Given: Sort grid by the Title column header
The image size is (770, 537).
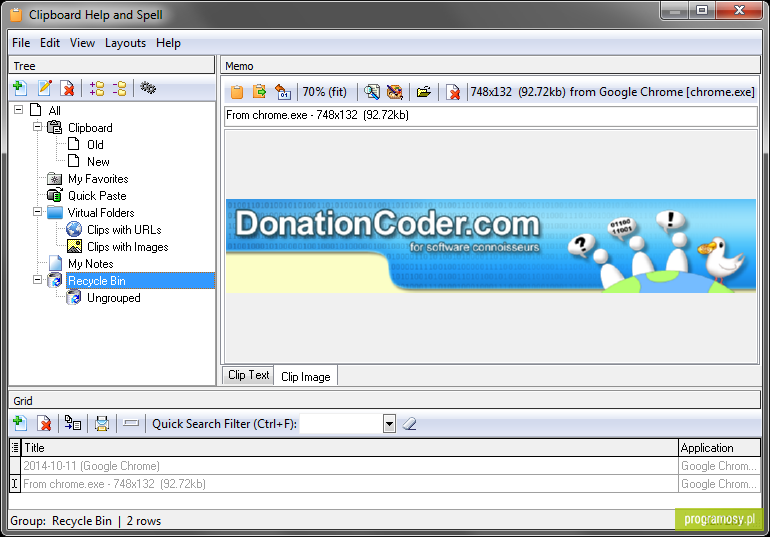Looking at the screenshot, I should click(350, 448).
